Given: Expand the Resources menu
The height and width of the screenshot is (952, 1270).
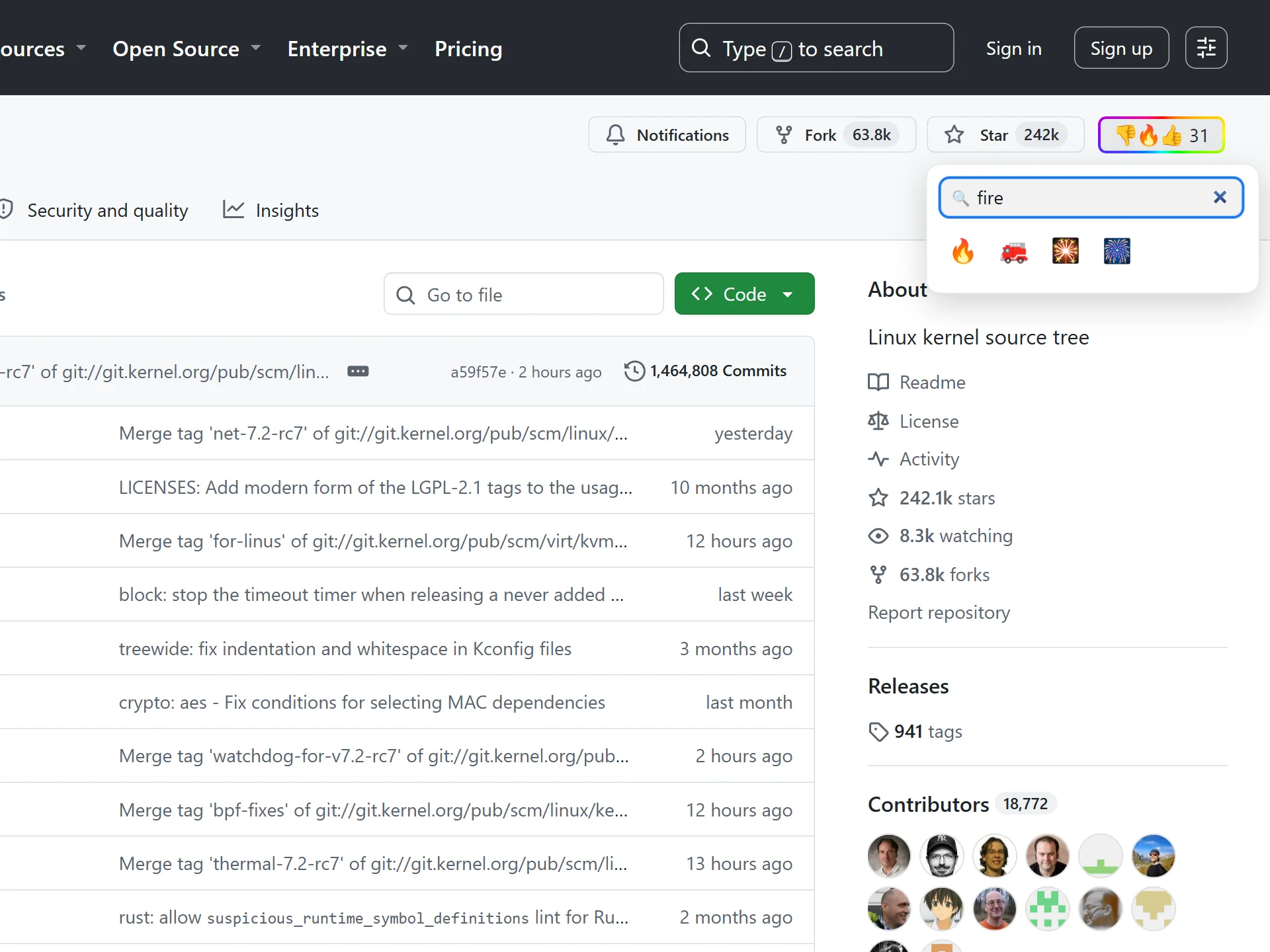Looking at the screenshot, I should click(x=42, y=48).
